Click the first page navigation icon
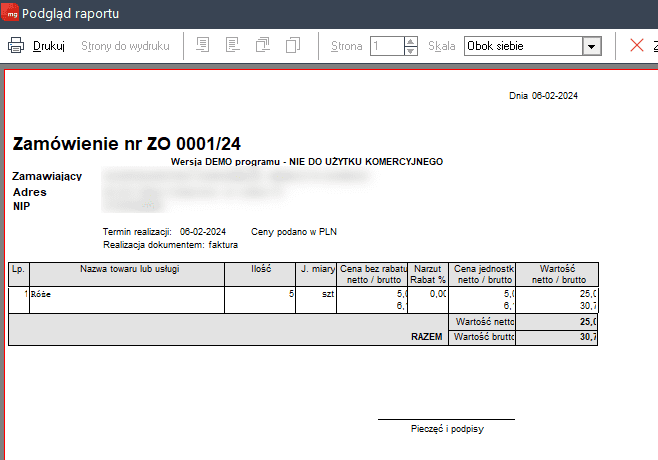The height and width of the screenshot is (460, 658). pyautogui.click(x=203, y=46)
